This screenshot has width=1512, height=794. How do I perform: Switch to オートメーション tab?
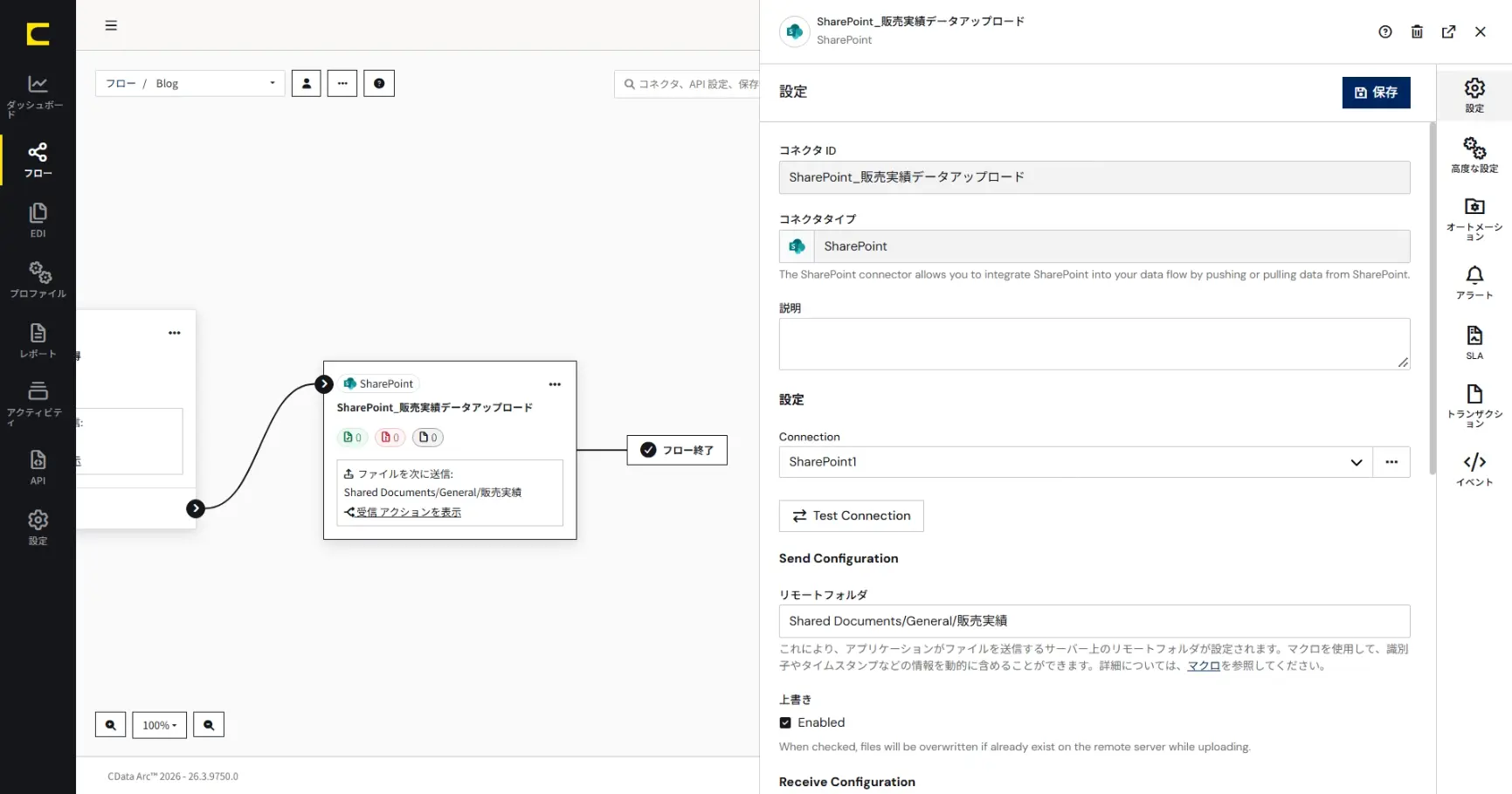[x=1474, y=218]
